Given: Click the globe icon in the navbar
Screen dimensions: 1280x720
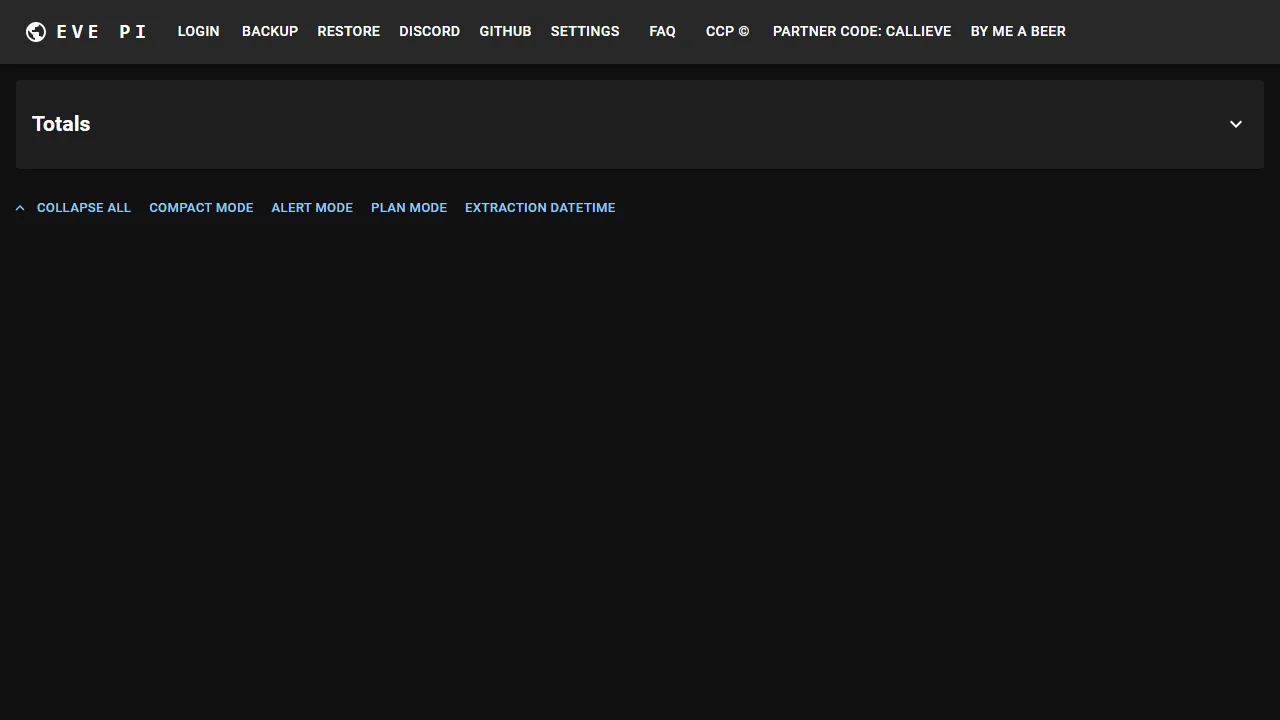Looking at the screenshot, I should [36, 31].
